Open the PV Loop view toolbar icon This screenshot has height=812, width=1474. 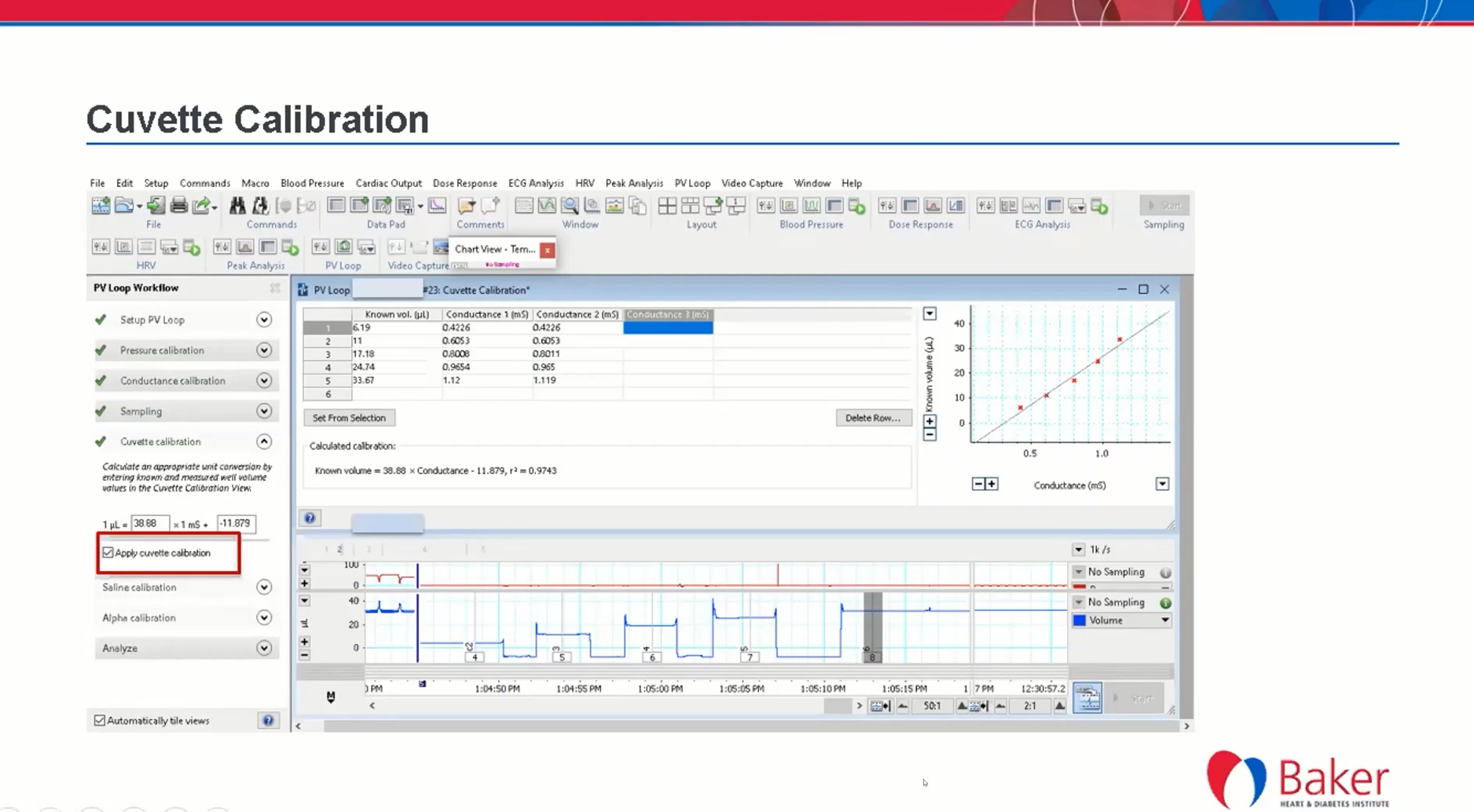pyautogui.click(x=343, y=247)
